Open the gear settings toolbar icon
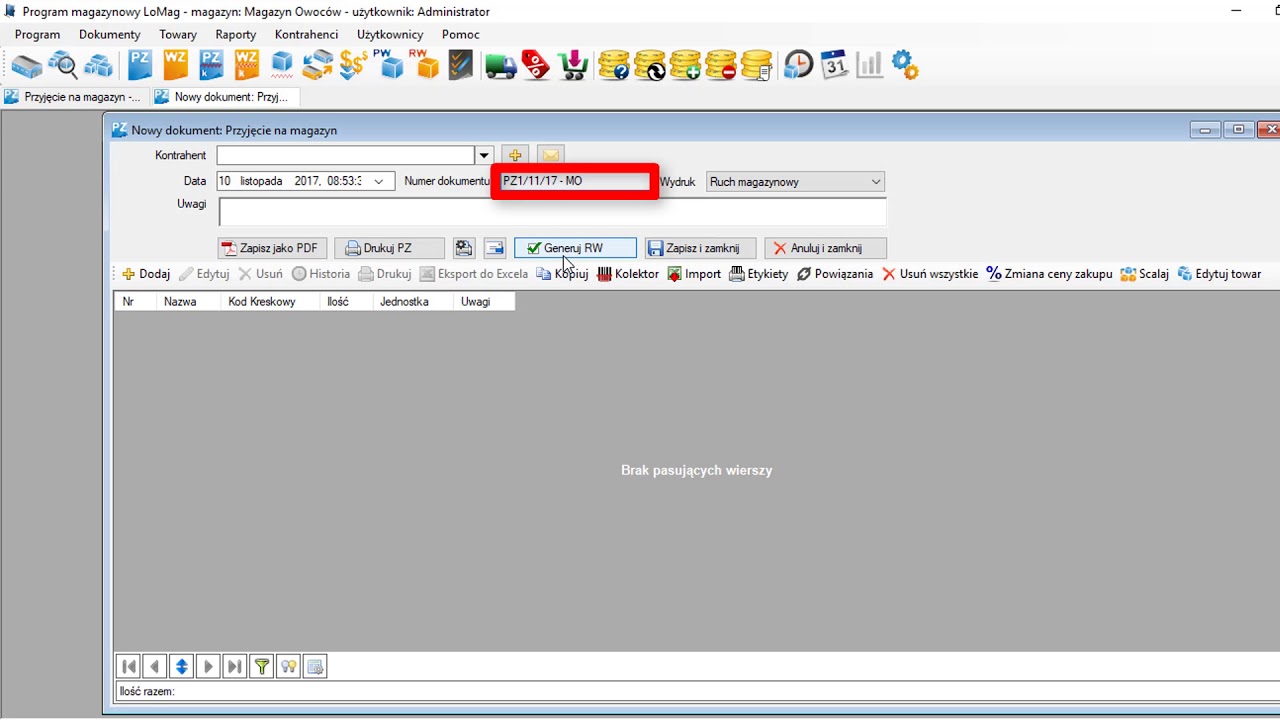The image size is (1280, 720). [905, 66]
